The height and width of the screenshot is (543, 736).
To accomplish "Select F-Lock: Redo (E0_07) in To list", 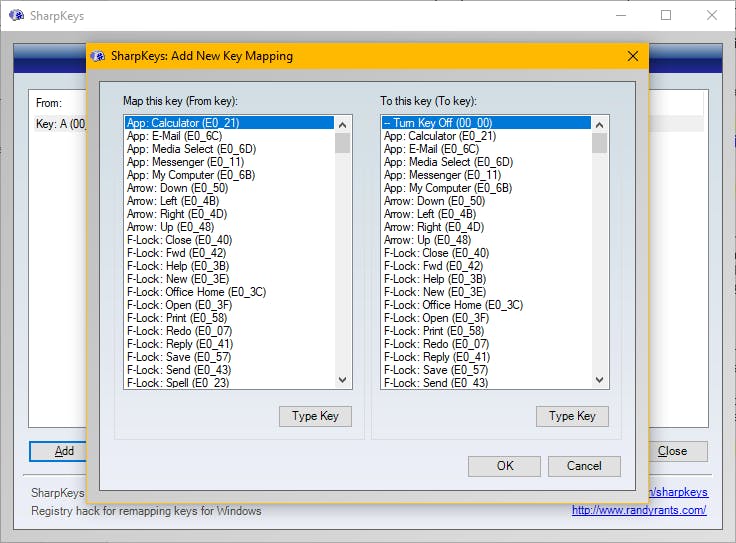I will click(486, 344).
